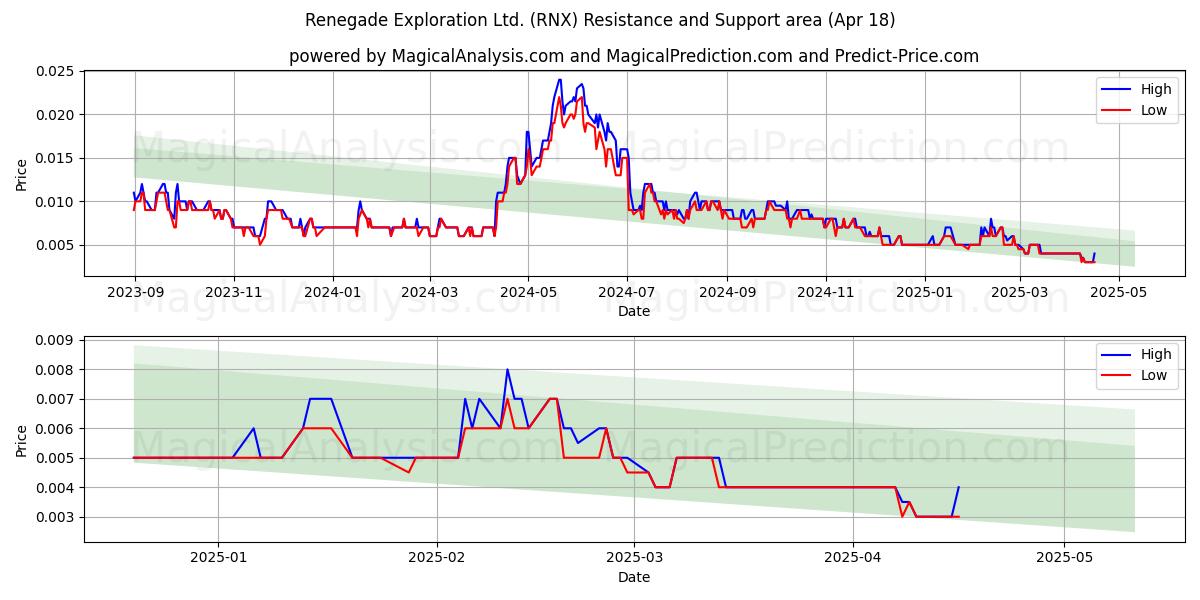Click the 2023-09 date tick label
1200x600 pixels.
[135, 292]
